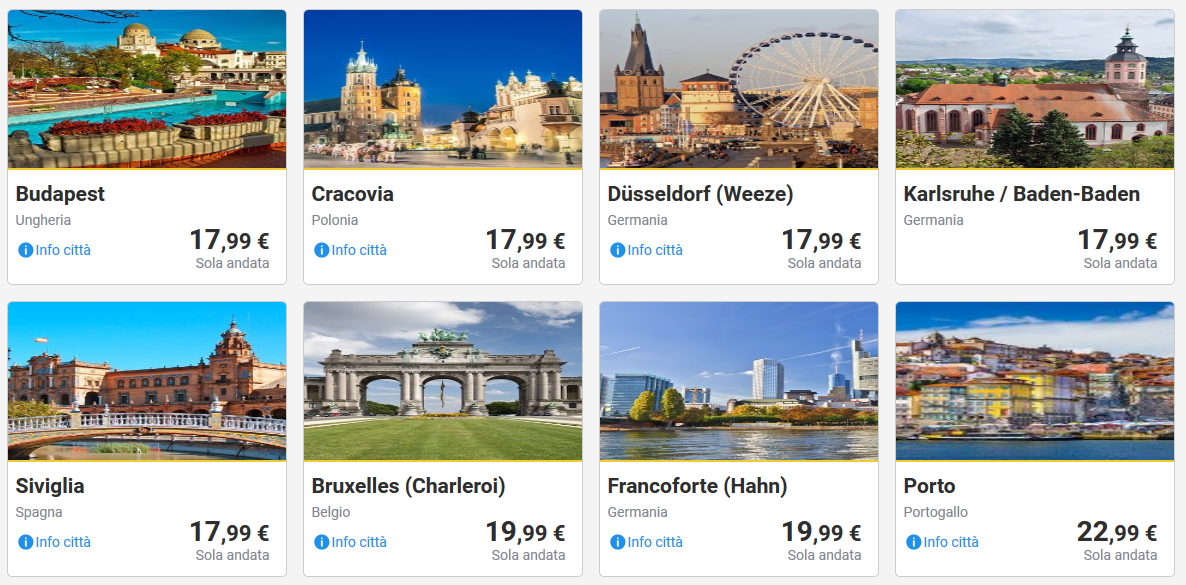1186x585 pixels.
Task: Click the info icon on Porto card
Action: point(913,542)
